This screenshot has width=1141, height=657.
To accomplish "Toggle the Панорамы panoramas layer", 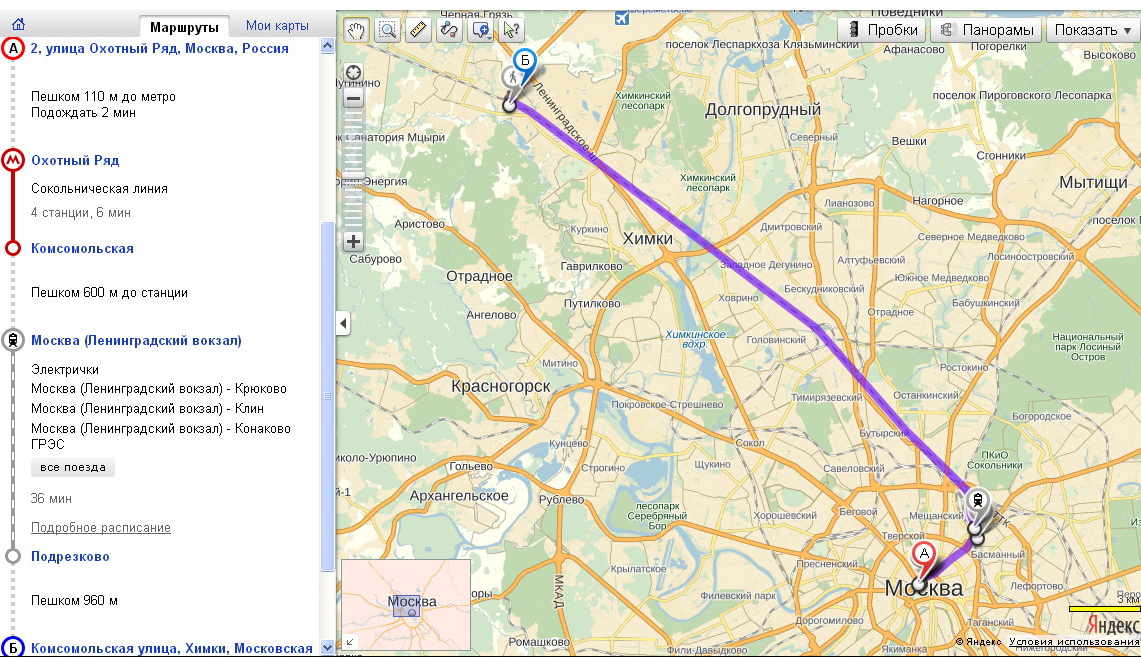I will pos(986,30).
